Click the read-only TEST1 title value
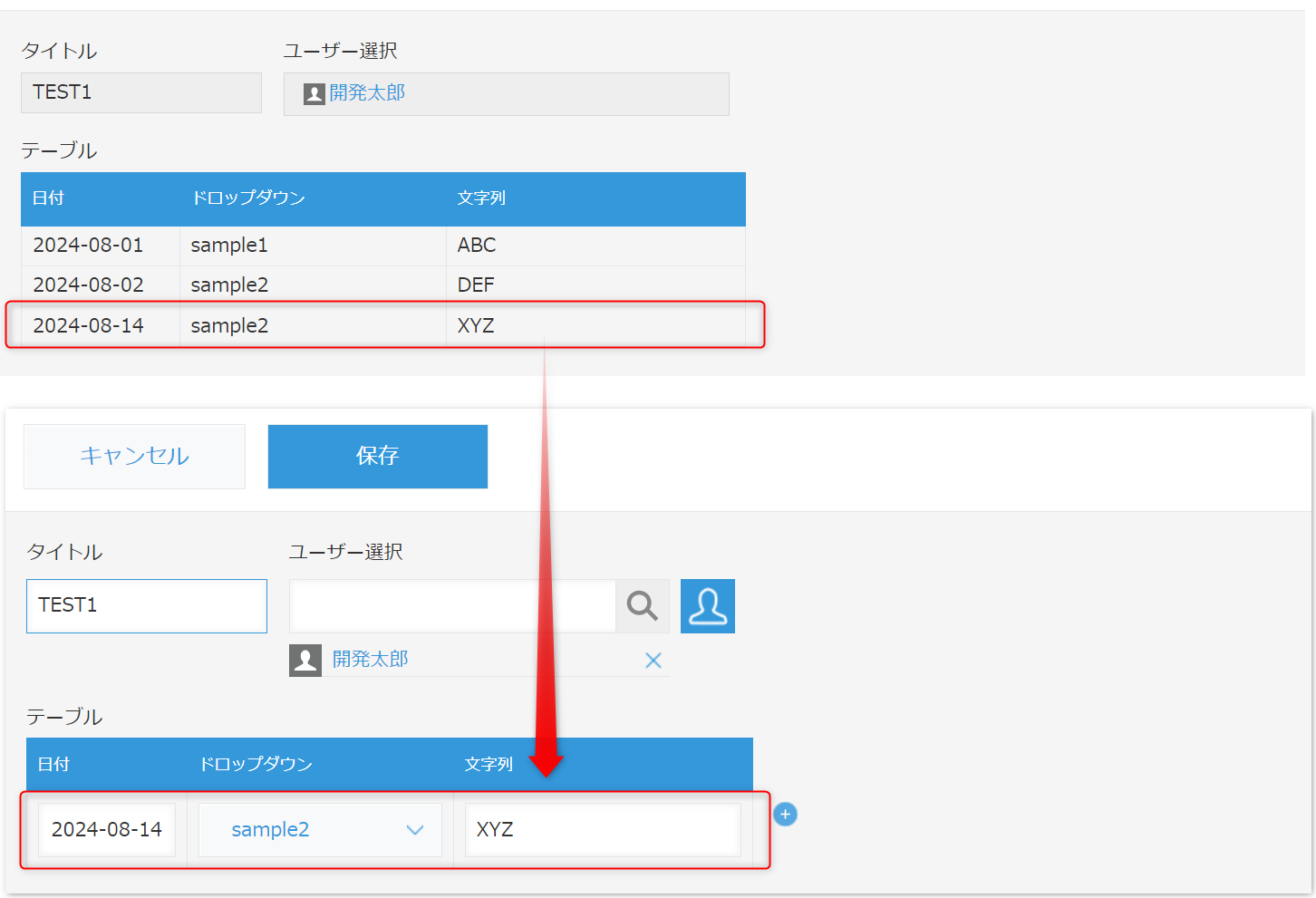The width and height of the screenshot is (1316, 898). click(141, 92)
